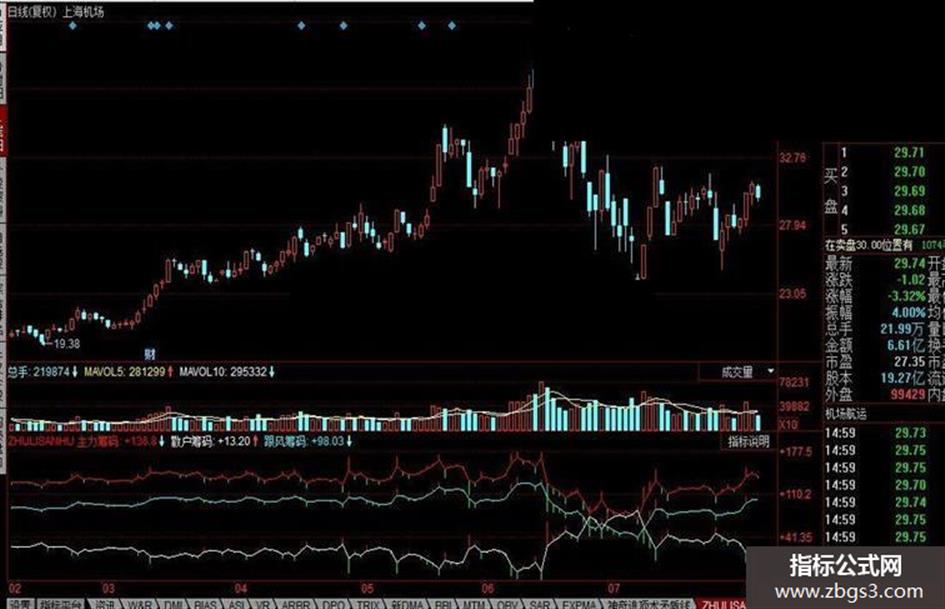Click the 14:59 trade at 29.73
945x609 pixels.
876,433
